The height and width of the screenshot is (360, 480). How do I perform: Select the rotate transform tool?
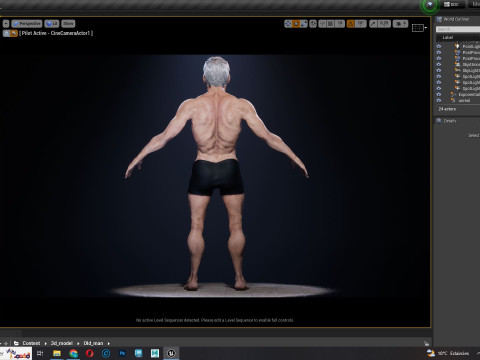[x=296, y=24]
